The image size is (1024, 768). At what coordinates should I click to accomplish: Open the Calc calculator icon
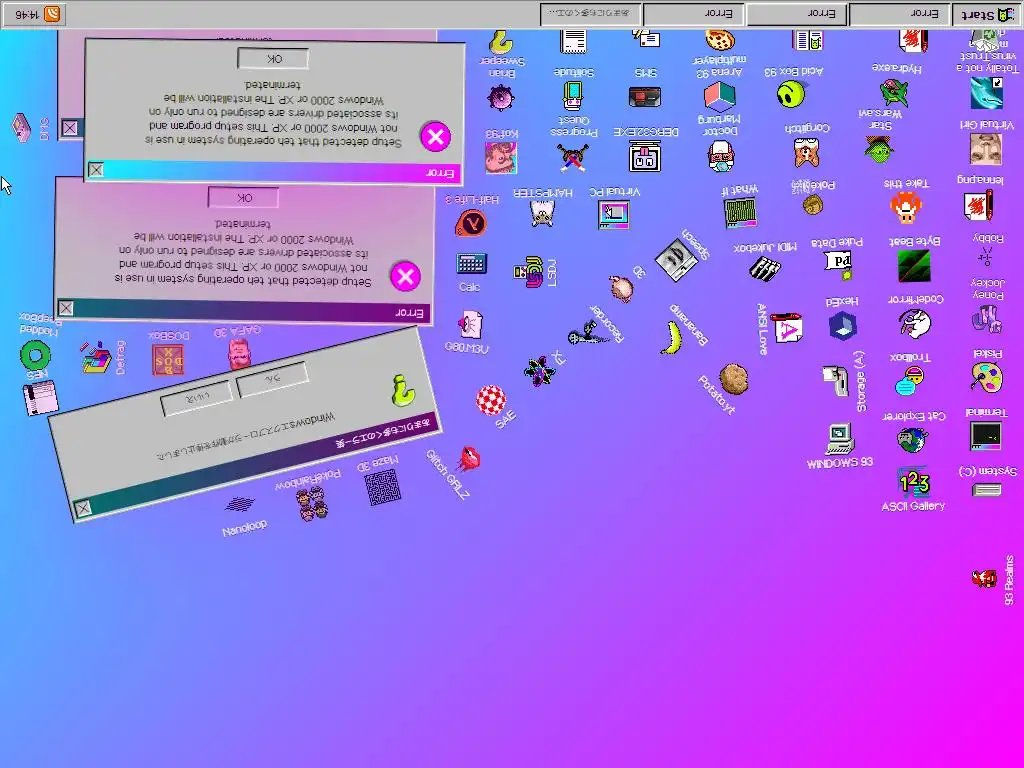(x=471, y=264)
